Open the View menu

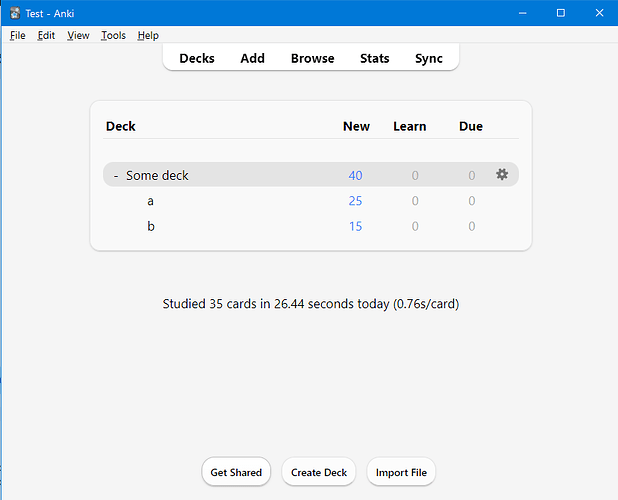point(78,35)
